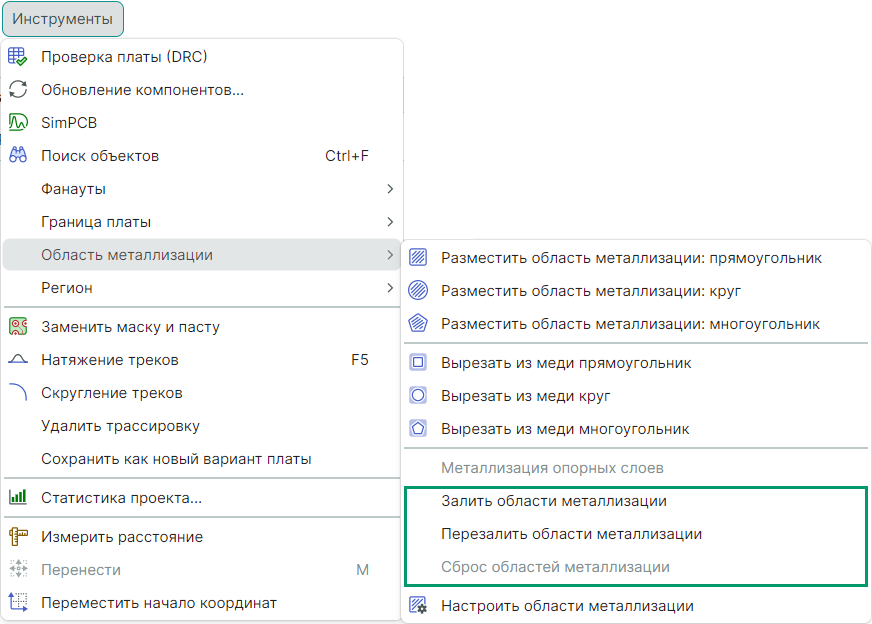Choose Залить области металлизации
872x624 pixels.
pyautogui.click(x=553, y=501)
